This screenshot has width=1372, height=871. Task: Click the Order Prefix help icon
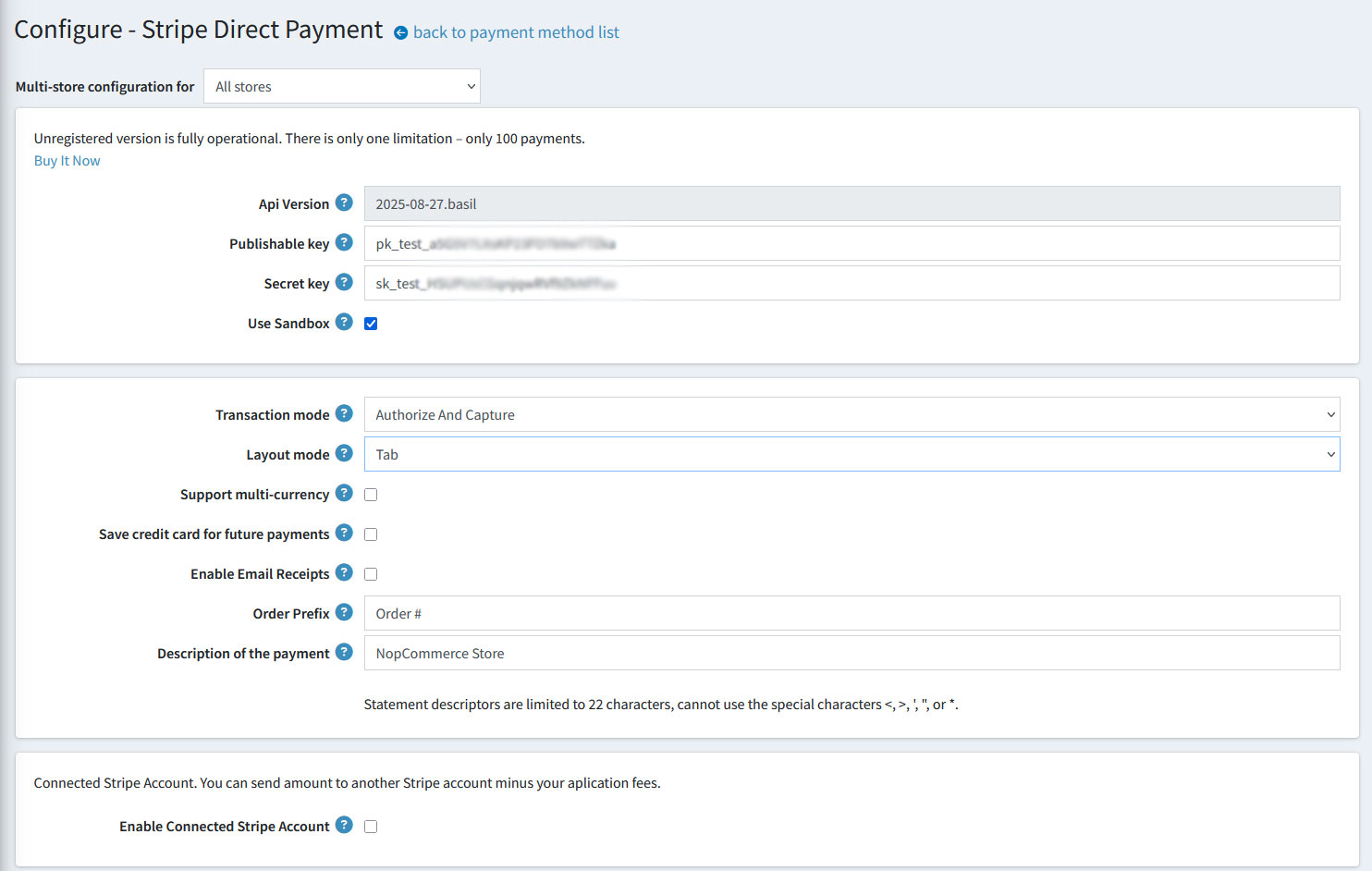coord(344,612)
